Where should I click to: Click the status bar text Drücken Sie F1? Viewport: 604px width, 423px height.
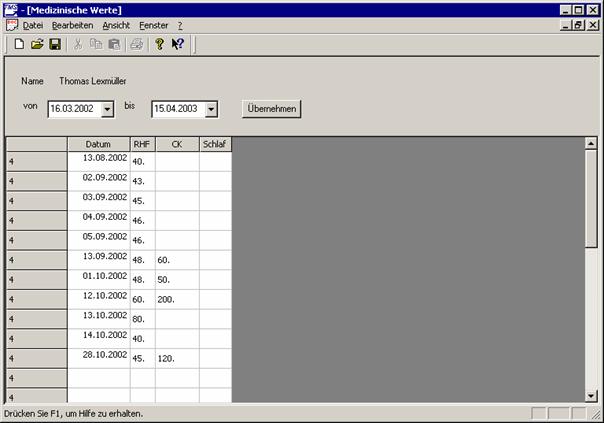point(74,414)
